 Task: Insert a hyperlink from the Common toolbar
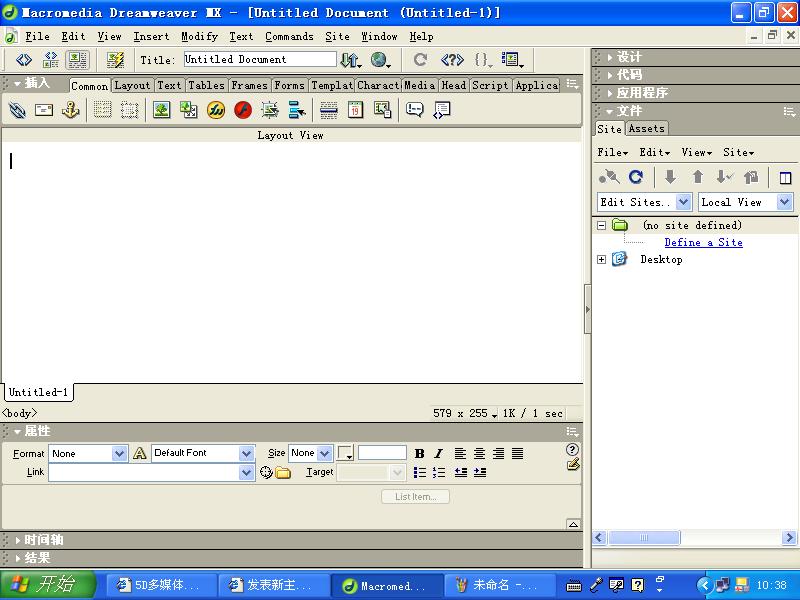[17, 110]
